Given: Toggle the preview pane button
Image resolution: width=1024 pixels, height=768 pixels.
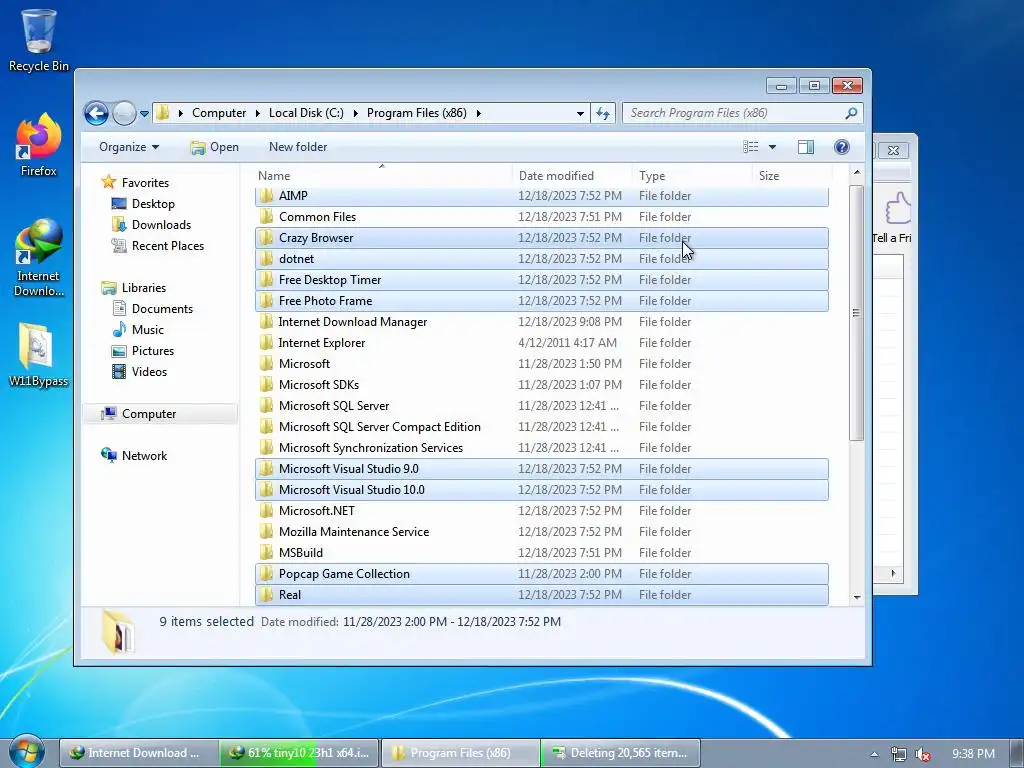Looking at the screenshot, I should (x=806, y=147).
